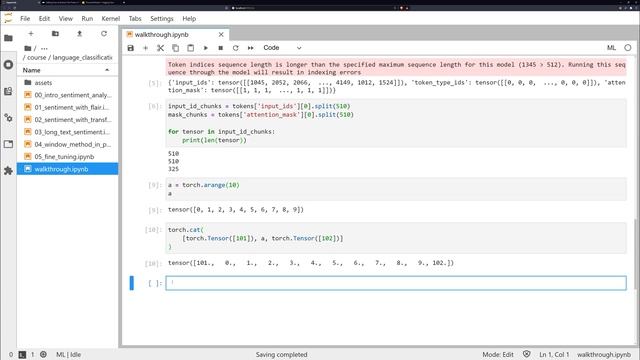Click the language_classification breadcrumb link
This screenshot has height=360, width=640.
tap(82, 58)
